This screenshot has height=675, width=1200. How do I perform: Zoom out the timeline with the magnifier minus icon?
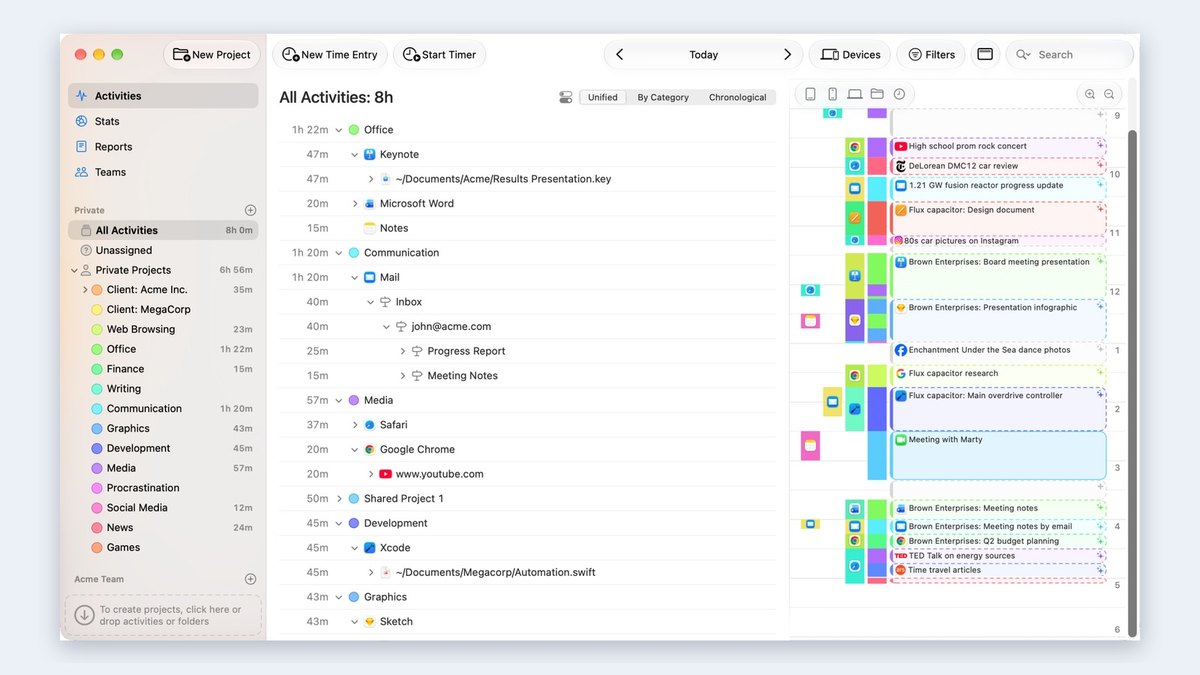click(x=1109, y=94)
